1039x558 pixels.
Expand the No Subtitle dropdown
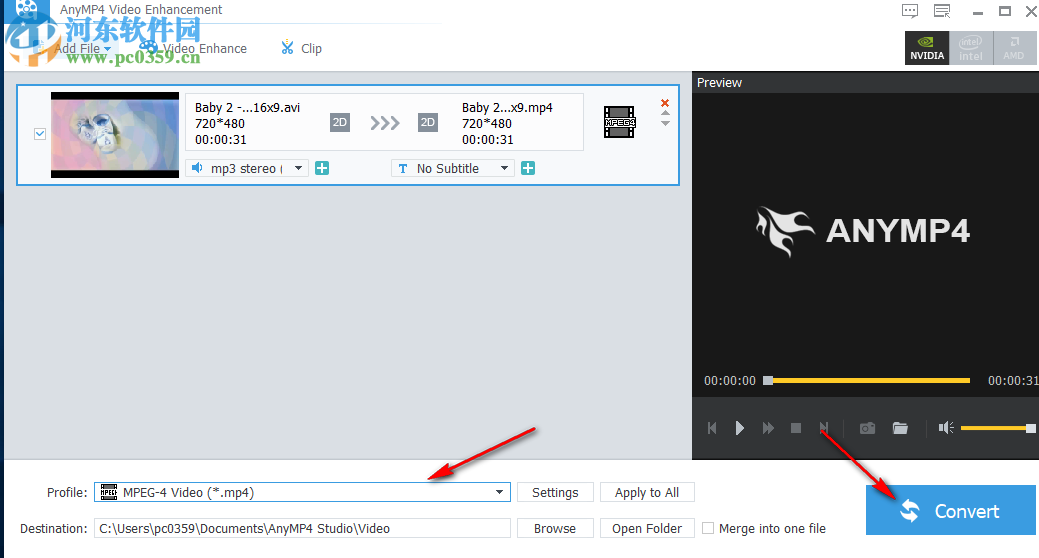click(504, 168)
